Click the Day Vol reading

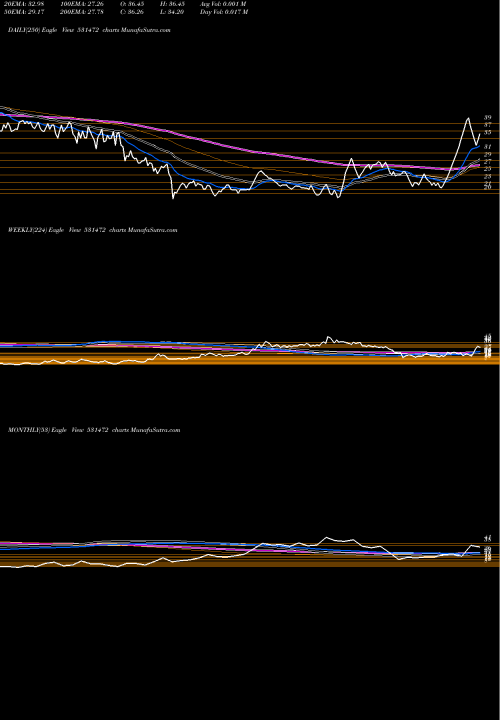(x=224, y=12)
